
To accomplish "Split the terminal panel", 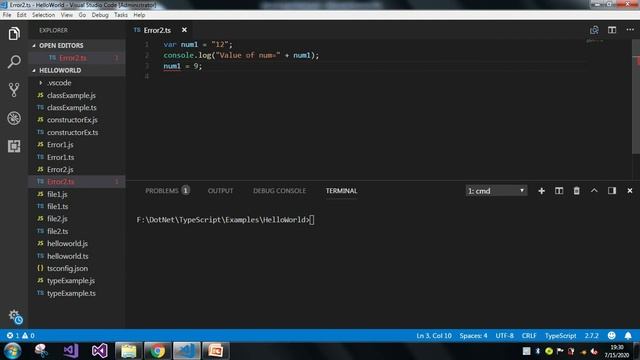I will [559, 191].
